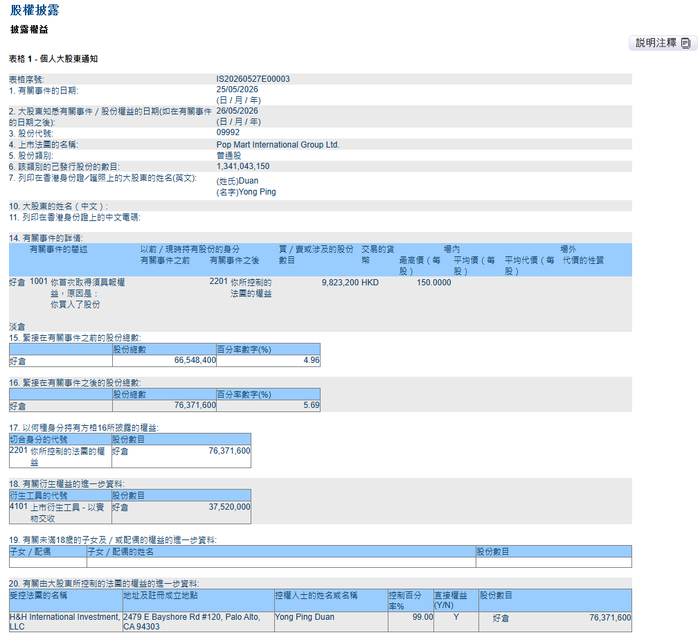Click 有關事件的簡述 column header
The image size is (700, 640).
coord(58,249)
